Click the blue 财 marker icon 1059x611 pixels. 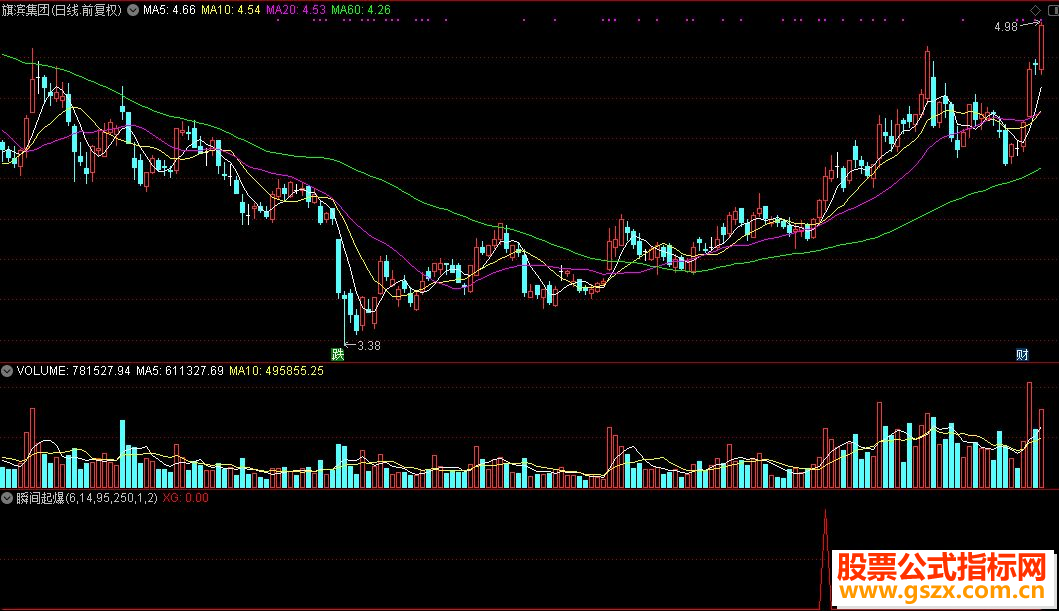1022,354
